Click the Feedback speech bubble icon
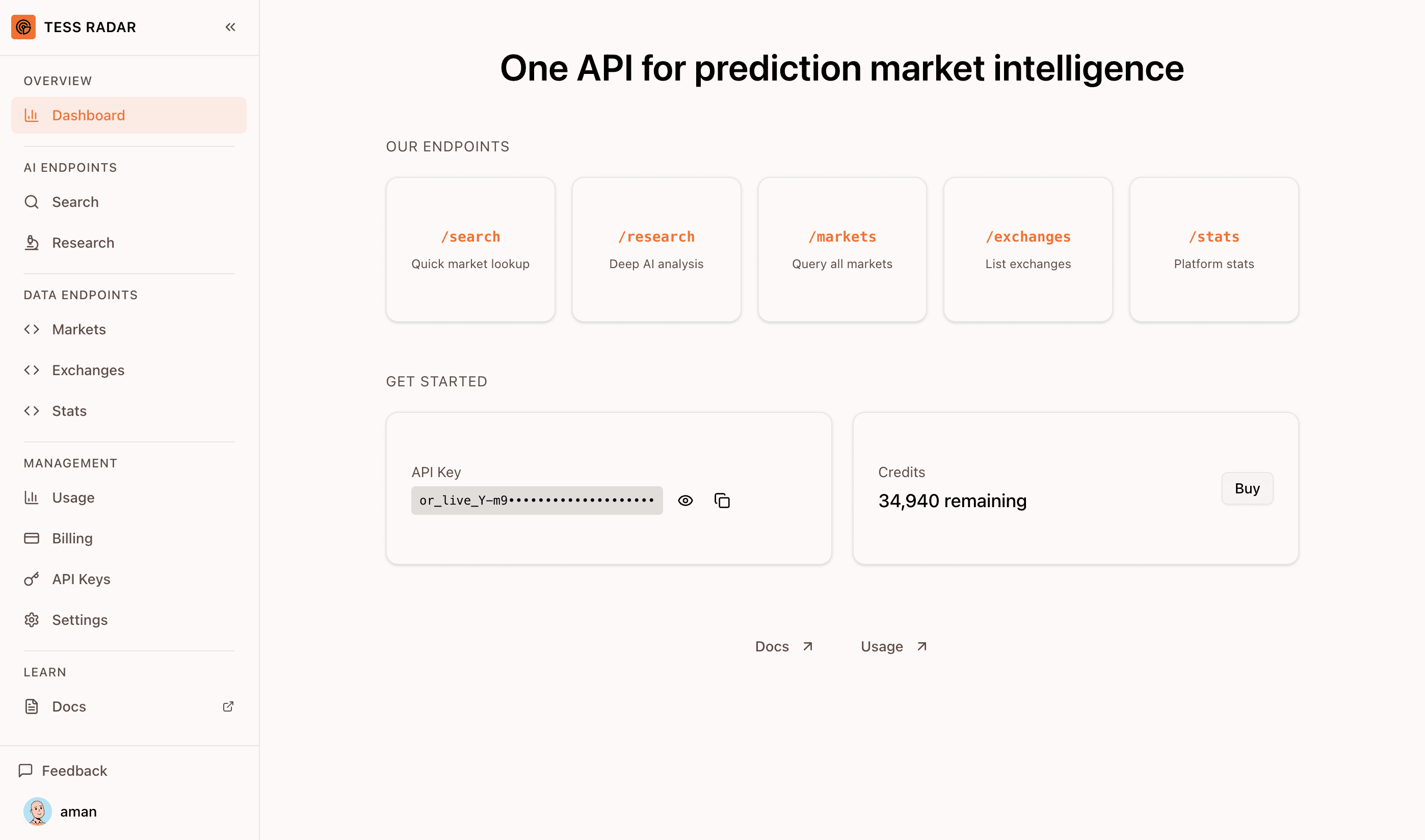1425x840 pixels. click(x=25, y=770)
